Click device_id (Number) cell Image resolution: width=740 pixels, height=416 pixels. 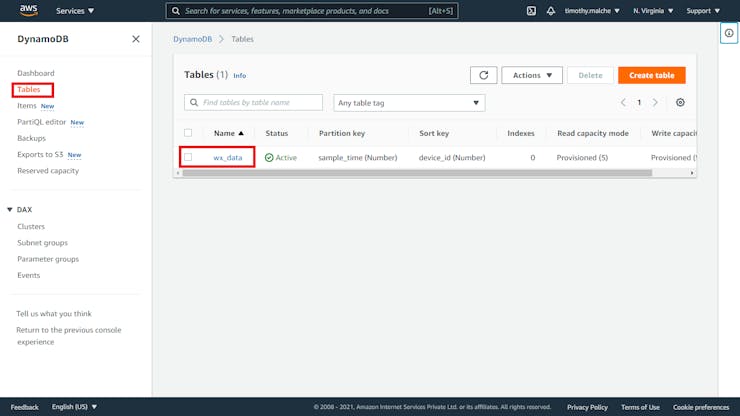(452, 158)
